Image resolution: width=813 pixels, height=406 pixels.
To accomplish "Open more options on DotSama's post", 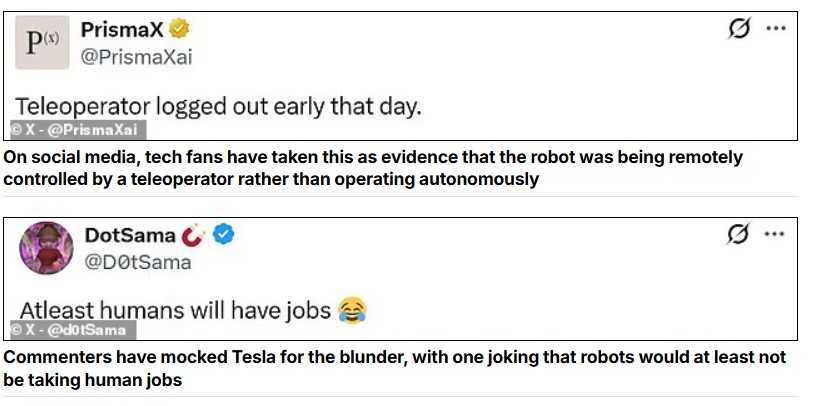I will pyautogui.click(x=775, y=234).
